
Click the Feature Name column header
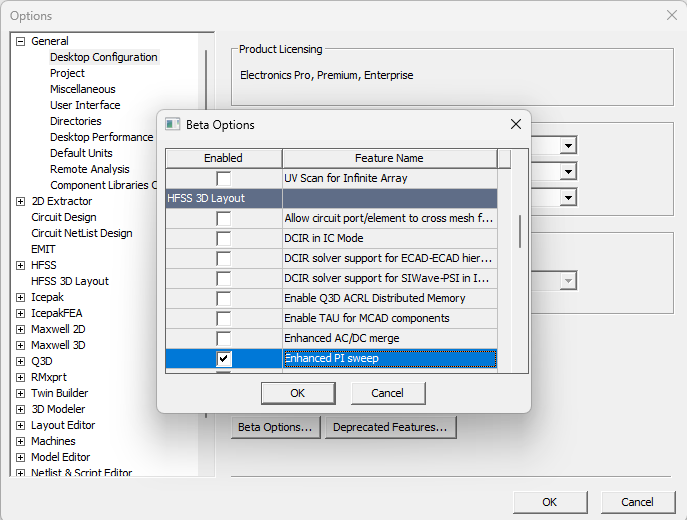point(390,158)
